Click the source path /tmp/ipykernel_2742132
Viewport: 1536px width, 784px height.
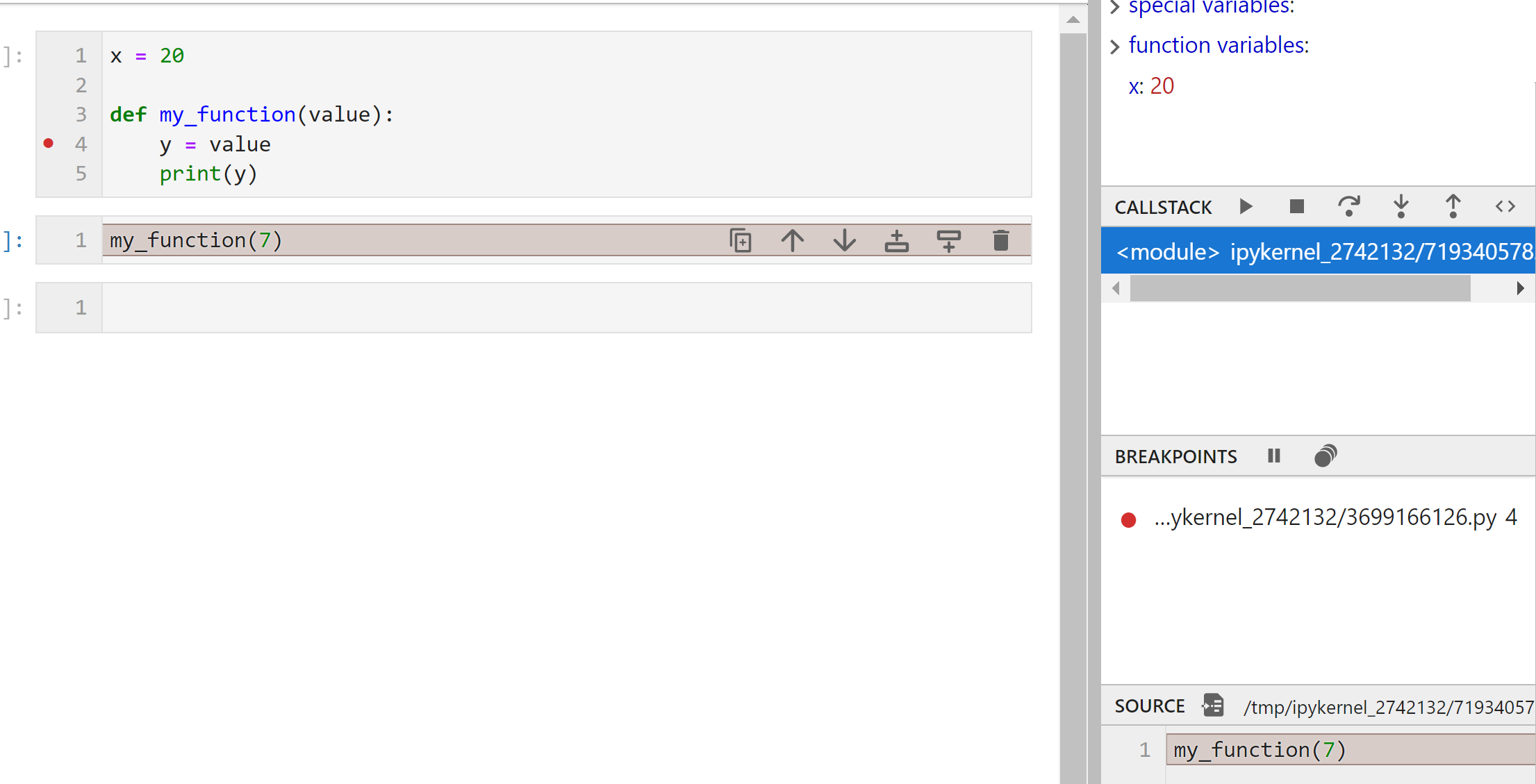[1389, 707]
